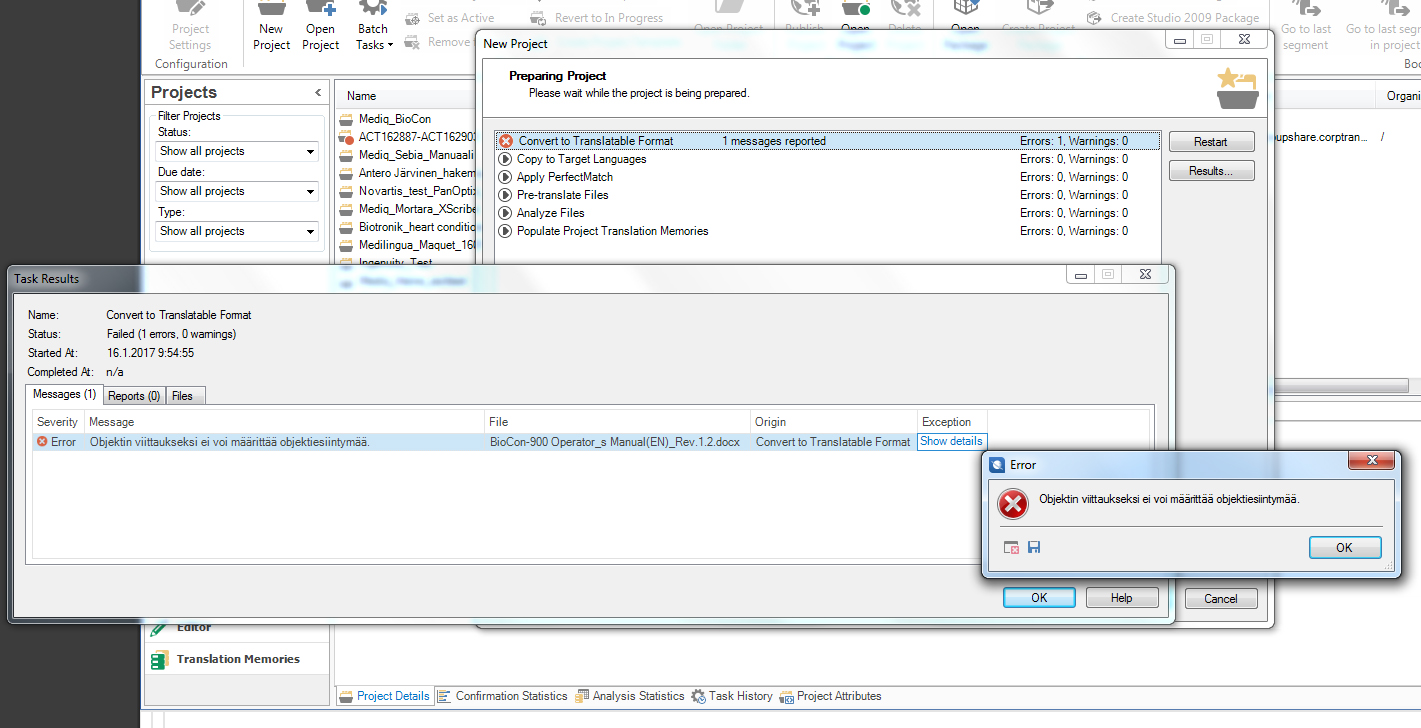Click the Mediq_BioCon project folder icon
Viewport: 1421px width, 728px height.
(x=346, y=119)
